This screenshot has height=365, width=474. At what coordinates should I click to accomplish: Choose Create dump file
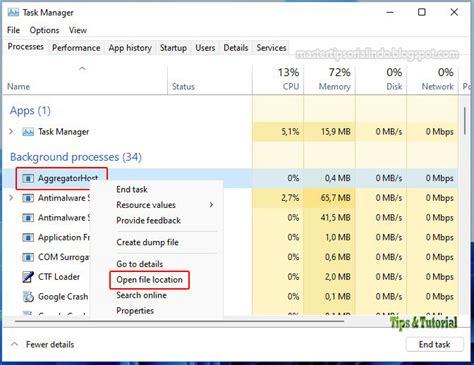148,242
